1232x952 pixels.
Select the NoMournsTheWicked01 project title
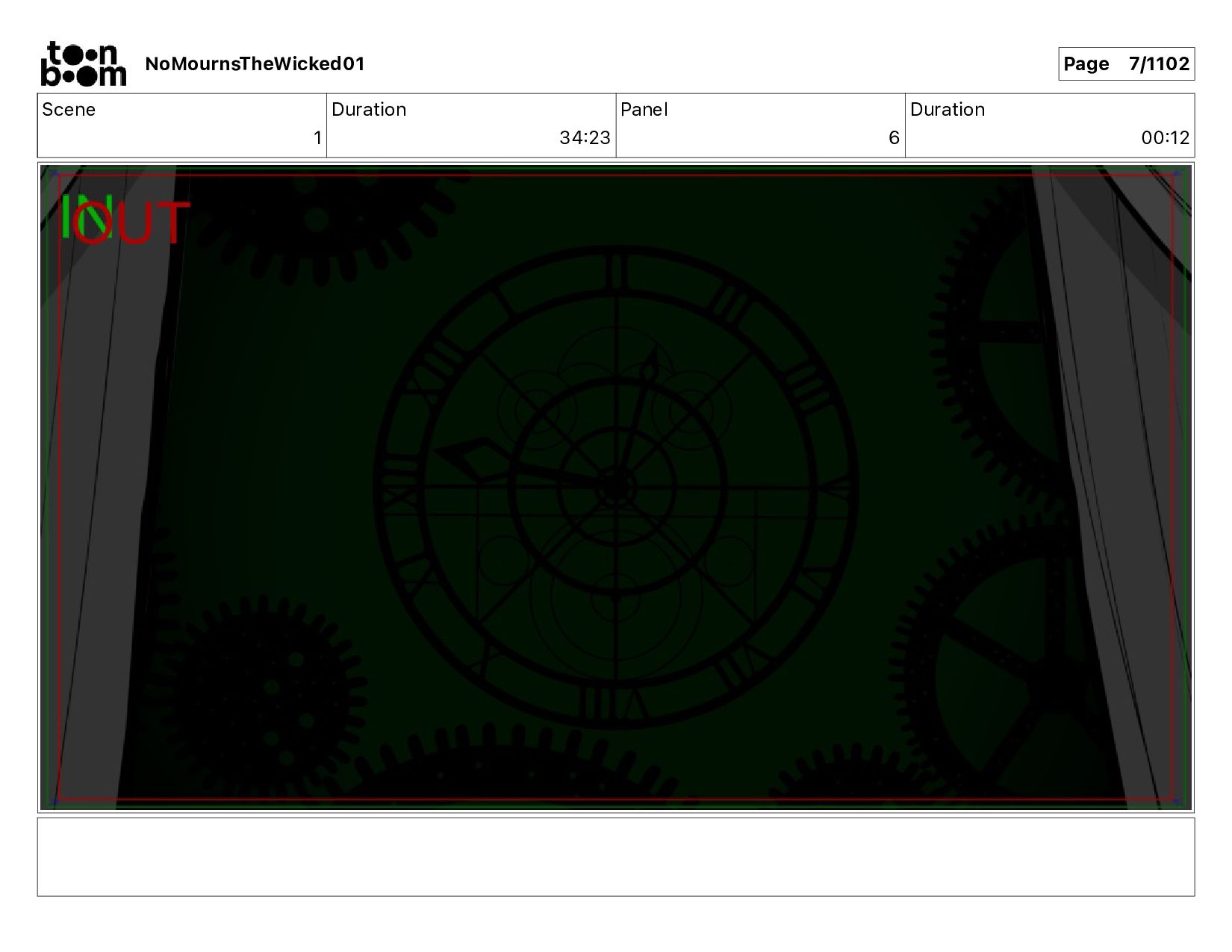(x=255, y=64)
